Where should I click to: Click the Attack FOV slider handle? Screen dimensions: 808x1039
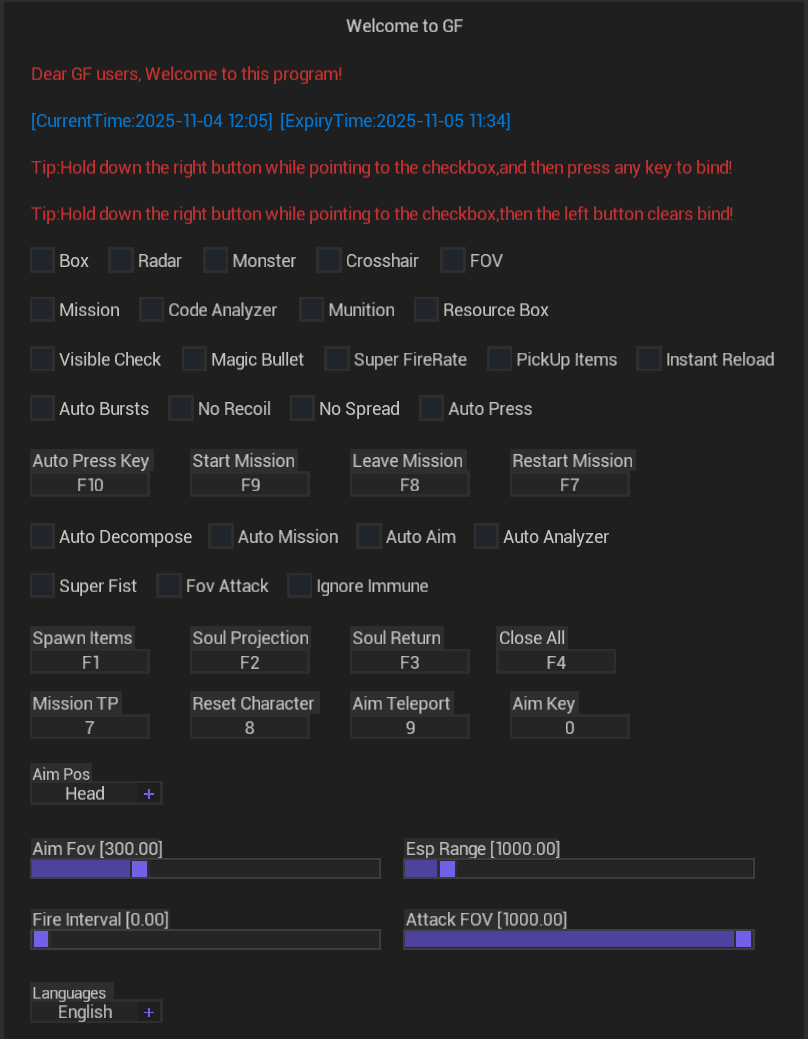[x=743, y=939]
